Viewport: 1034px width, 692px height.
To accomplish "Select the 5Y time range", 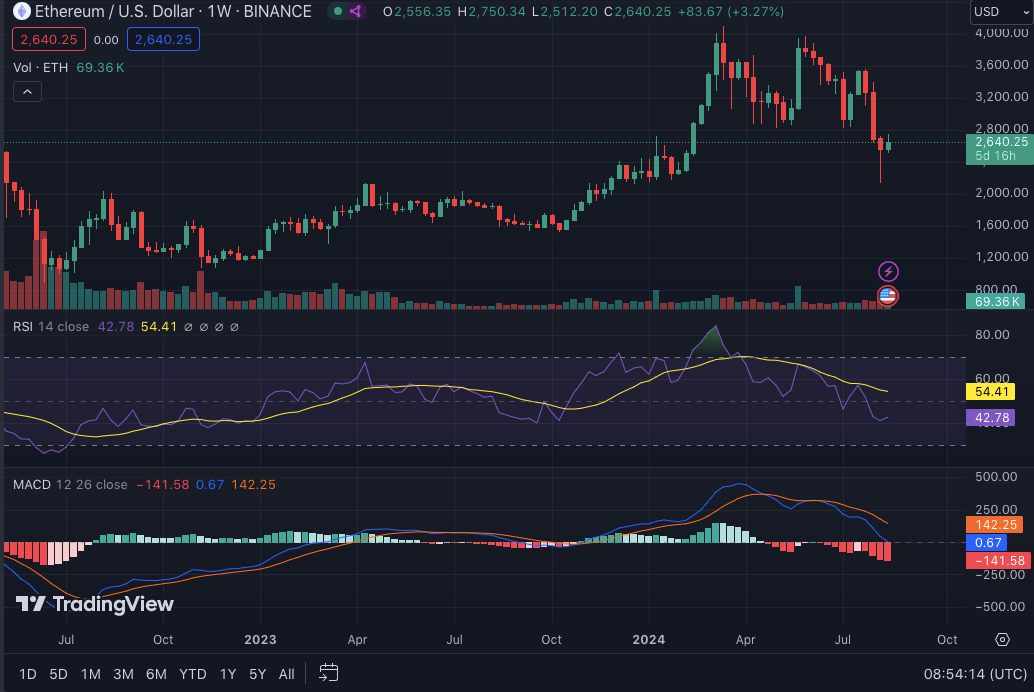I will point(257,674).
